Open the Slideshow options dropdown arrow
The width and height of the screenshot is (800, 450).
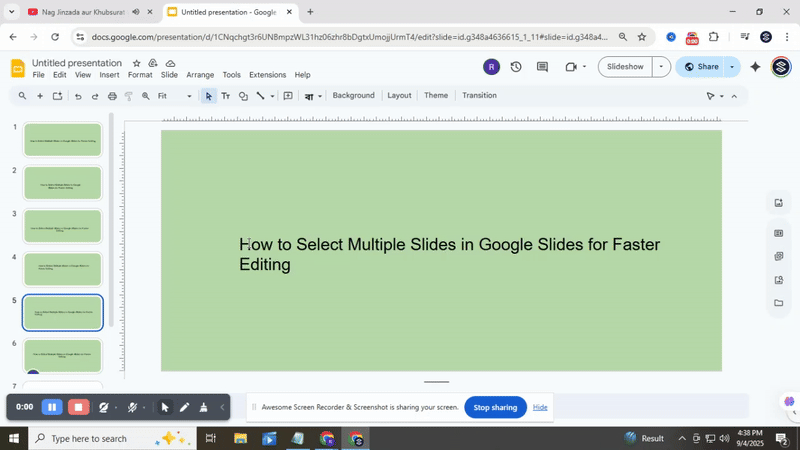coord(661,67)
